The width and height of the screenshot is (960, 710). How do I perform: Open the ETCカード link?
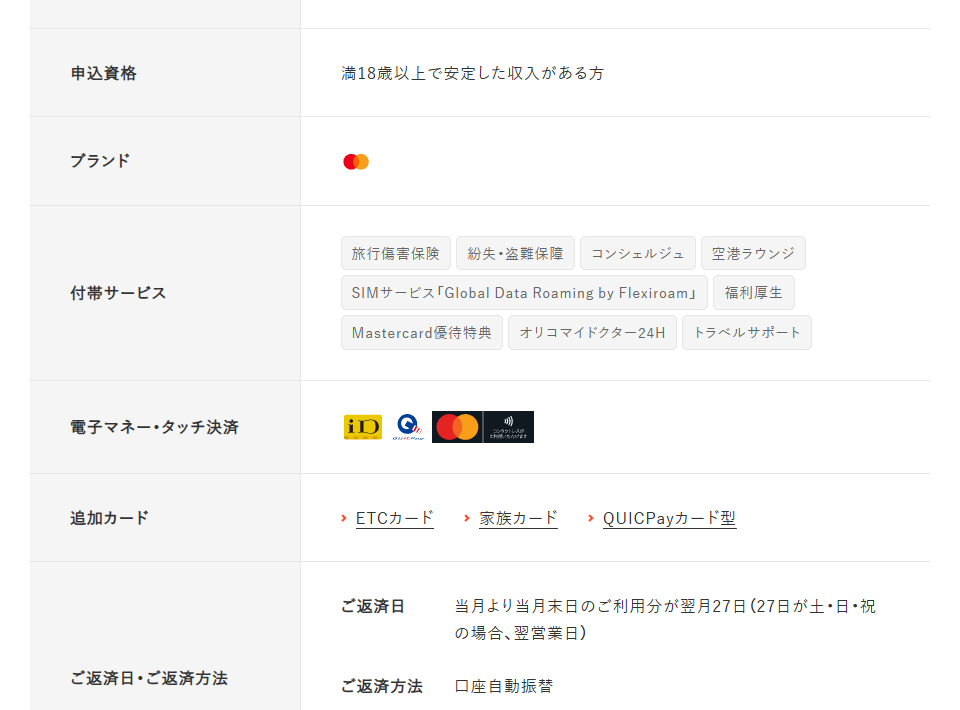[395, 518]
